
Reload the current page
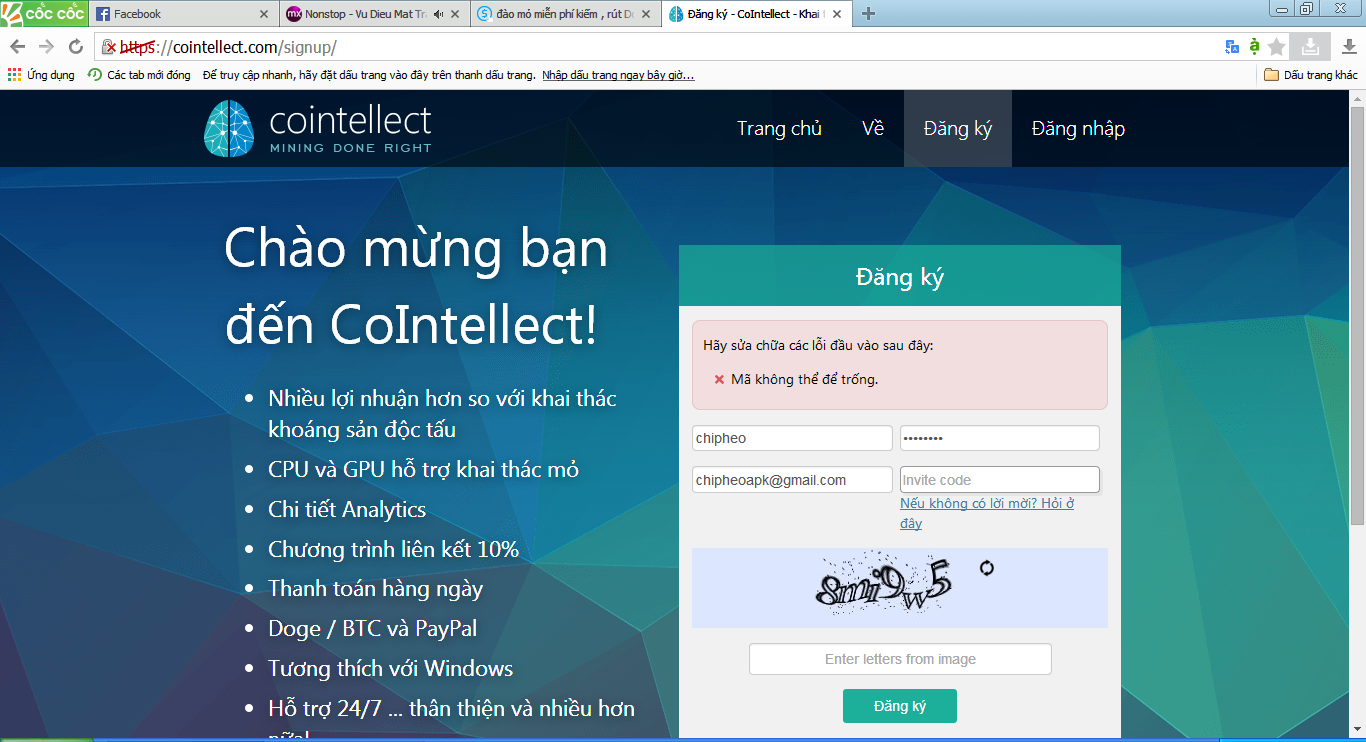pyautogui.click(x=75, y=47)
